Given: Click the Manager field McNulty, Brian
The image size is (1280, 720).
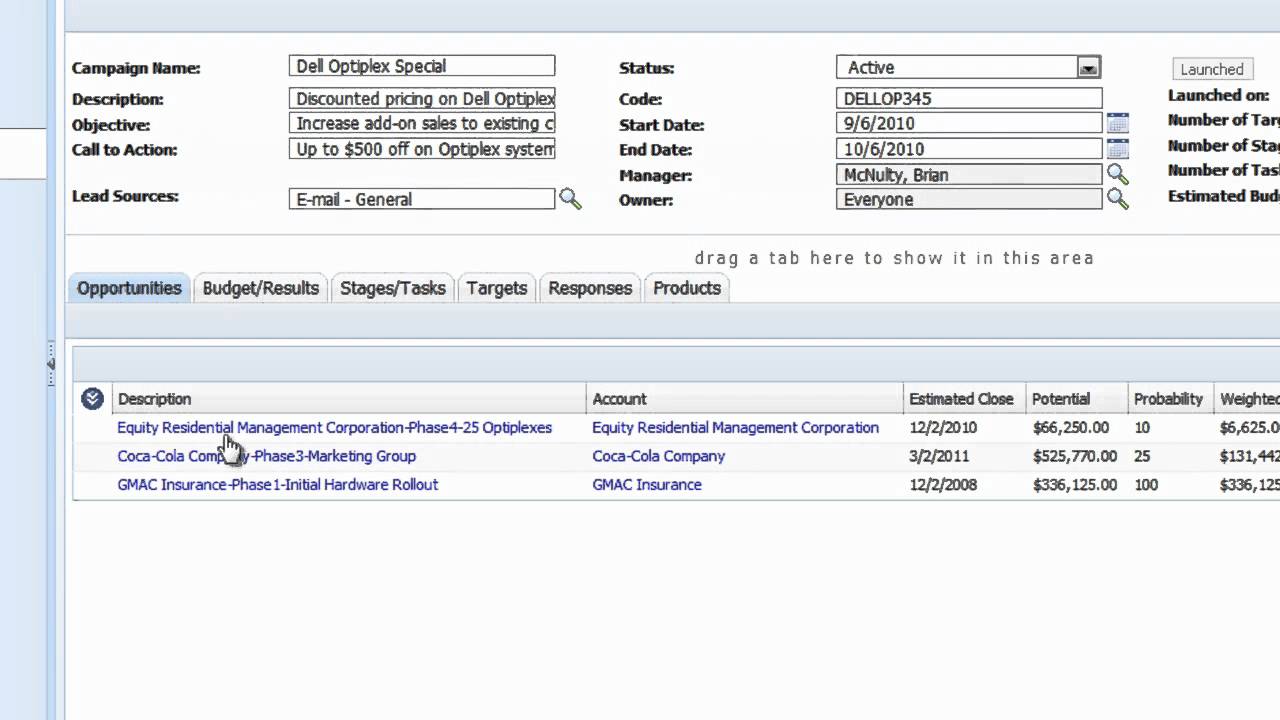Looking at the screenshot, I should pos(969,175).
